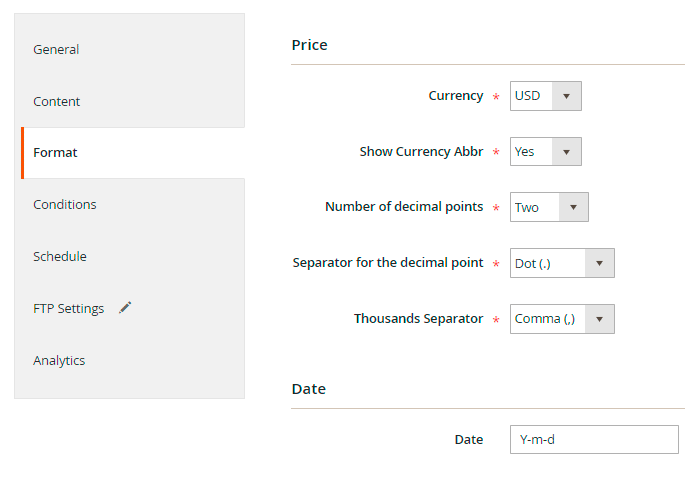Click the Price section heading
The height and width of the screenshot is (497, 685).
(309, 45)
